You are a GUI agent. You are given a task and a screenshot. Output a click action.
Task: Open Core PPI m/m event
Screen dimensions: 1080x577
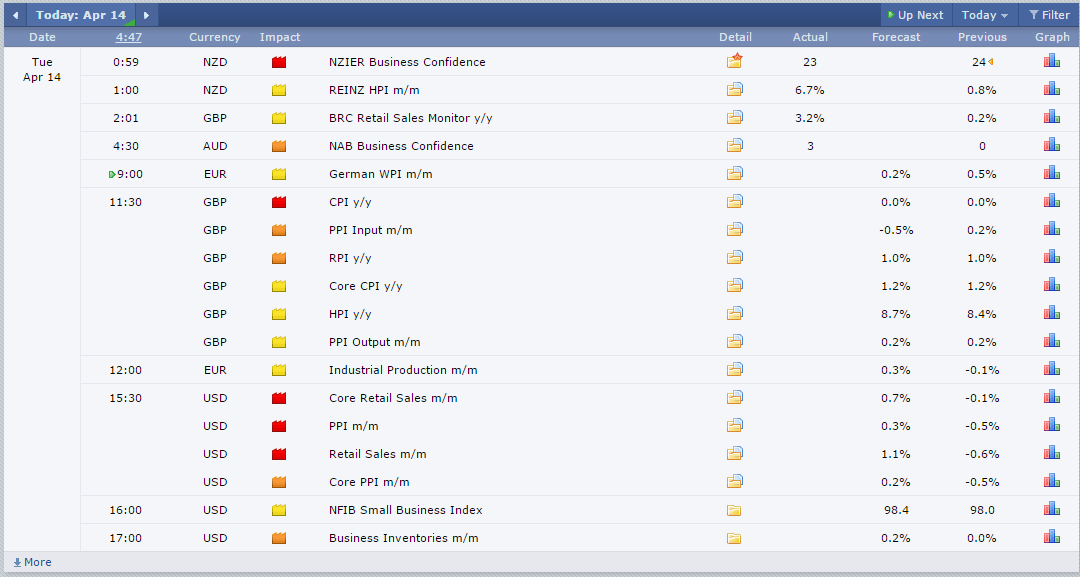[369, 482]
